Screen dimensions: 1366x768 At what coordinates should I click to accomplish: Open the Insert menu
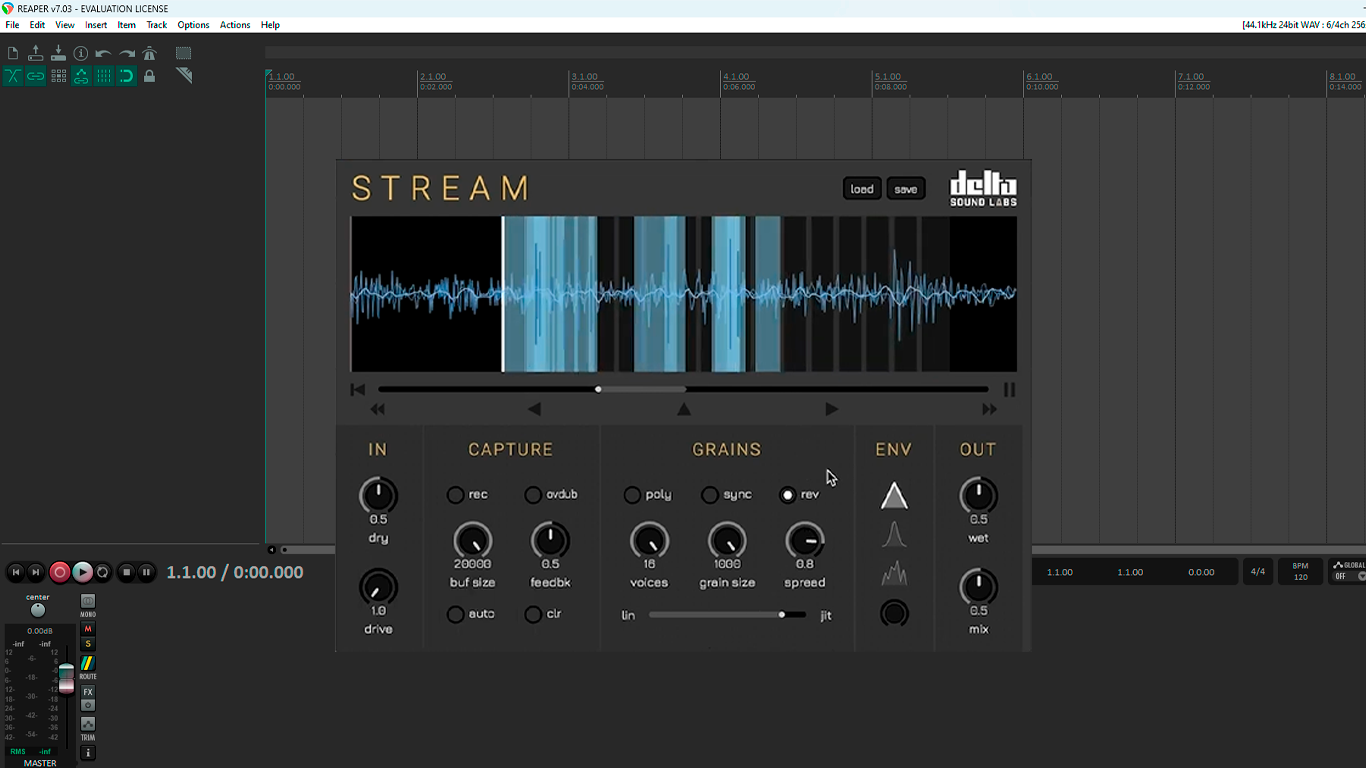coord(96,25)
